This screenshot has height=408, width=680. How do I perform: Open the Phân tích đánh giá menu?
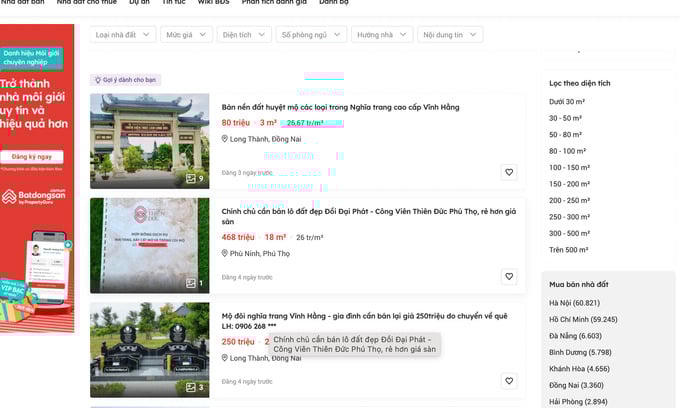(x=274, y=2)
